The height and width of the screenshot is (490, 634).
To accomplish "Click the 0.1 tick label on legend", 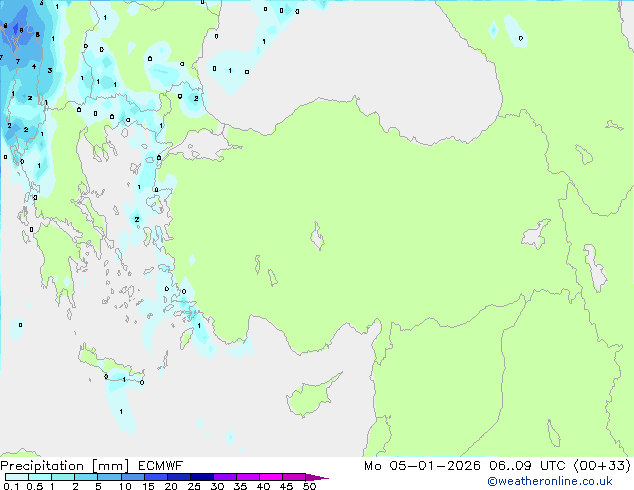I will pos(10,487).
